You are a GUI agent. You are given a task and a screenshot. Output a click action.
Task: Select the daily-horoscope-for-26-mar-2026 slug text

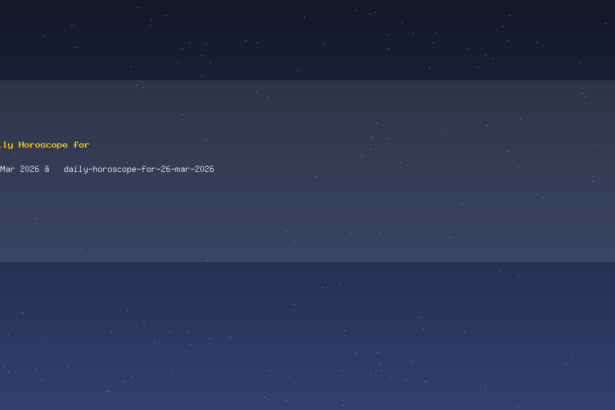coord(139,169)
